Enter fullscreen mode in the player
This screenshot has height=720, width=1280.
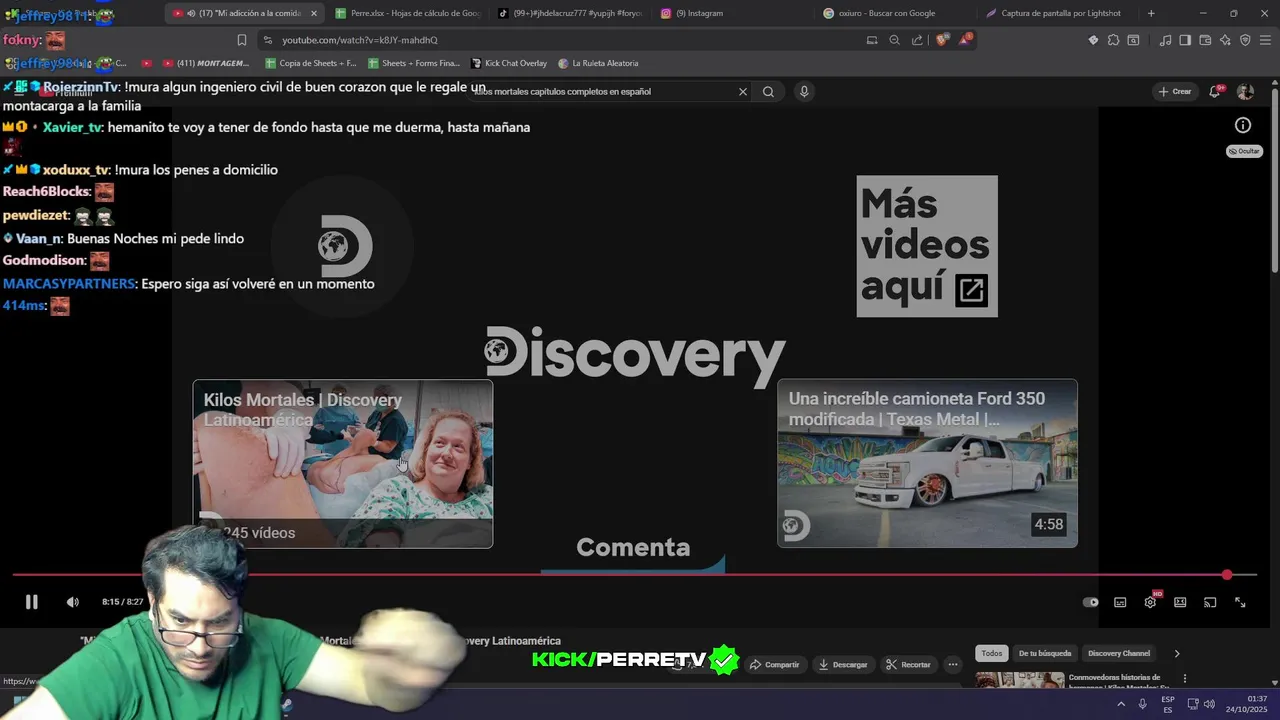click(x=1240, y=602)
